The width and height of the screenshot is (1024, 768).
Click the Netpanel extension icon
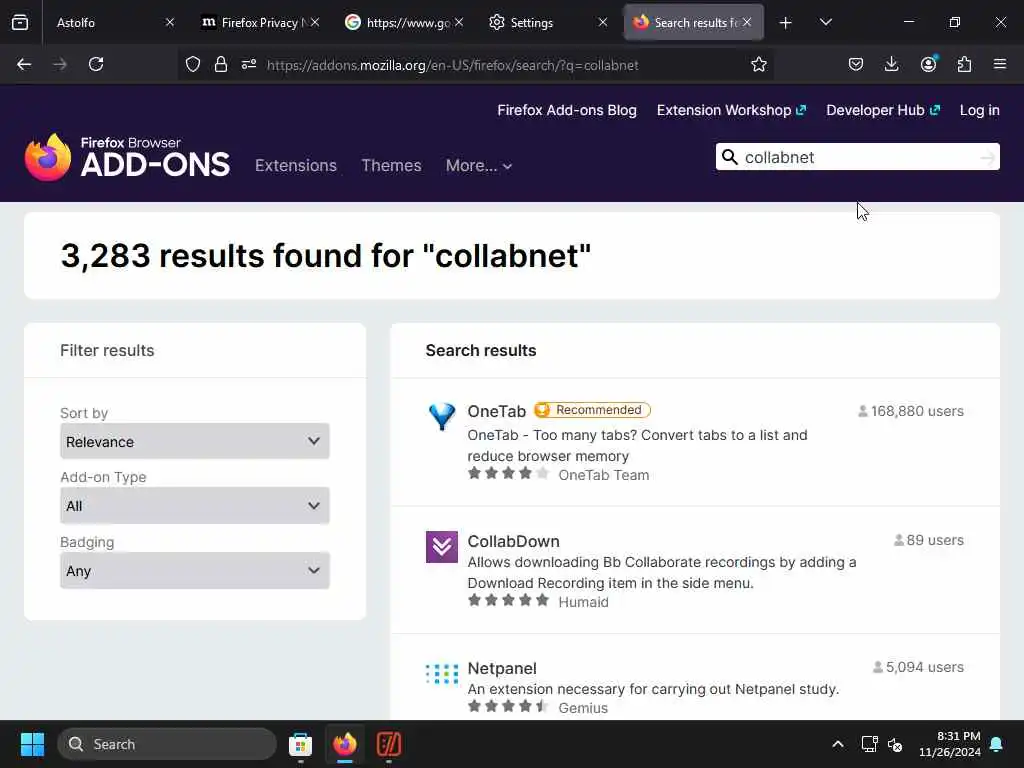click(x=442, y=673)
